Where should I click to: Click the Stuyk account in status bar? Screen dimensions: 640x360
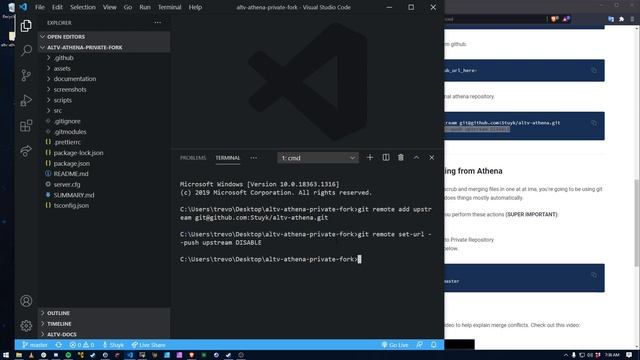click(113, 345)
